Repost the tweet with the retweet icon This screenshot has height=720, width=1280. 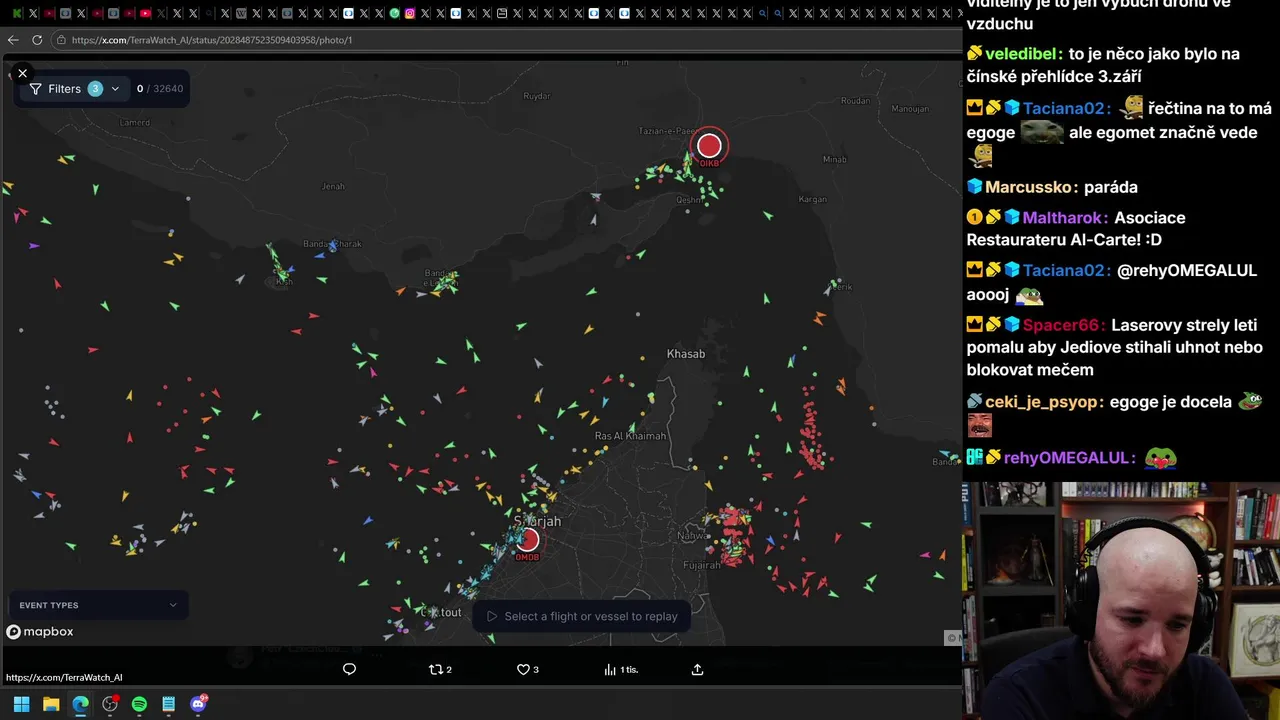435,669
